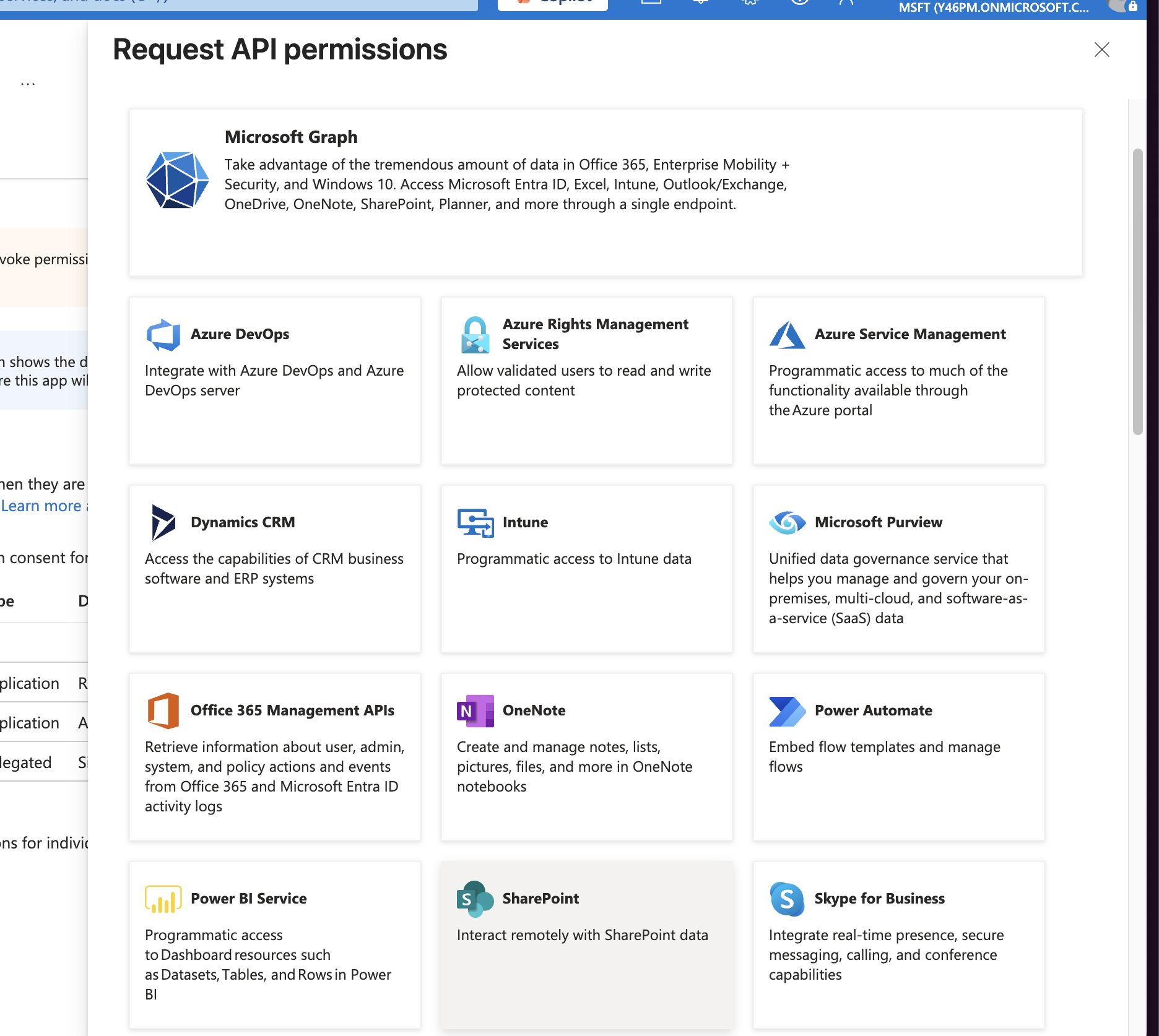The height and width of the screenshot is (1036, 1159).
Task: Open the ellipsis more options menu
Action: pos(28,84)
